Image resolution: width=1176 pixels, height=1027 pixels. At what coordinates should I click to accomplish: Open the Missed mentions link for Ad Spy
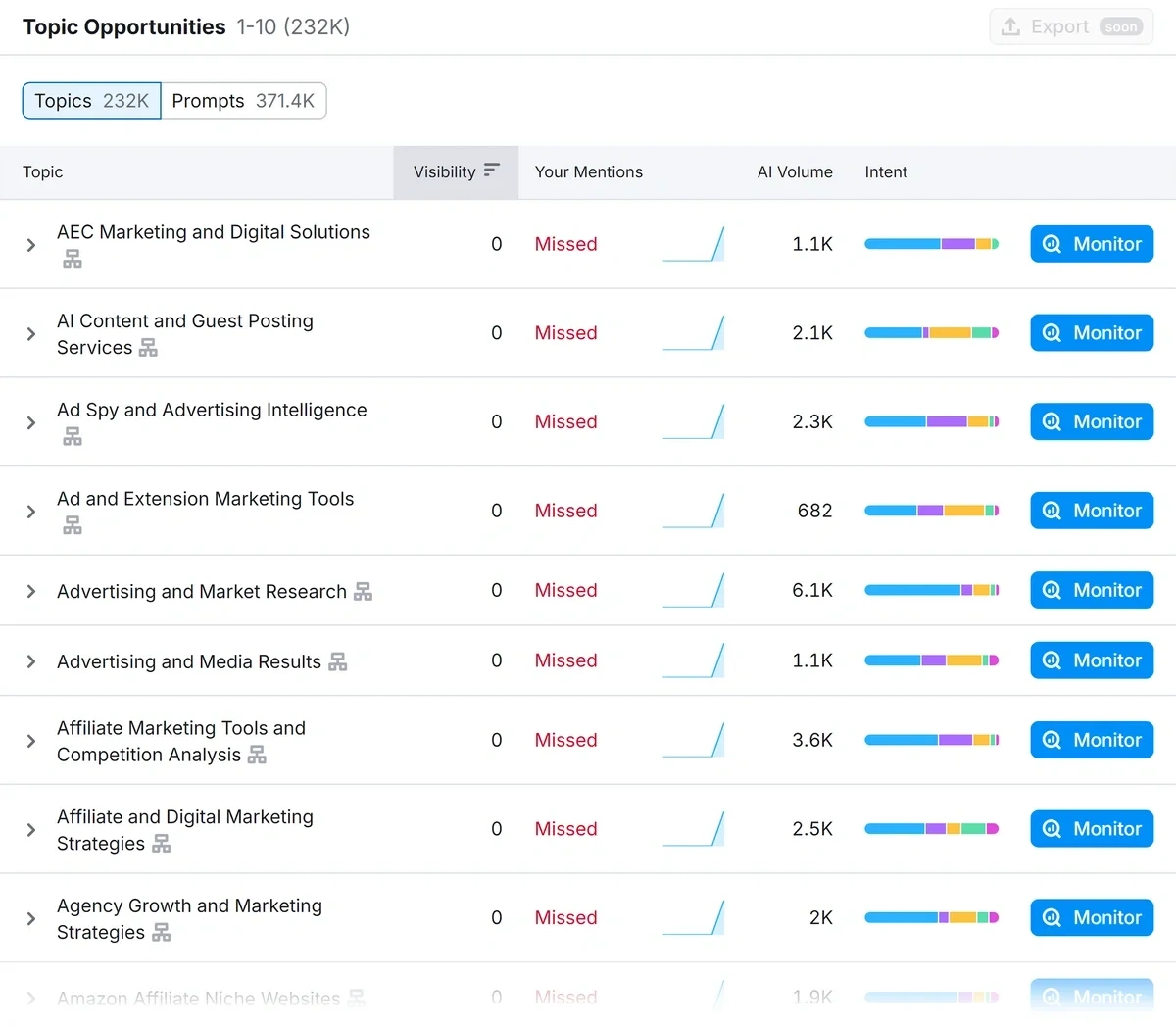coord(565,421)
